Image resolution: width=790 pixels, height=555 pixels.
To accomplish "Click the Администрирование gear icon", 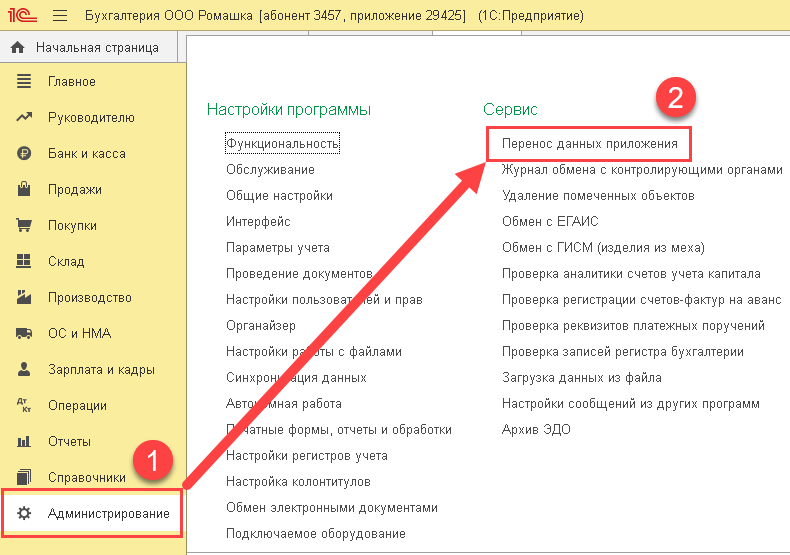I will coord(24,513).
